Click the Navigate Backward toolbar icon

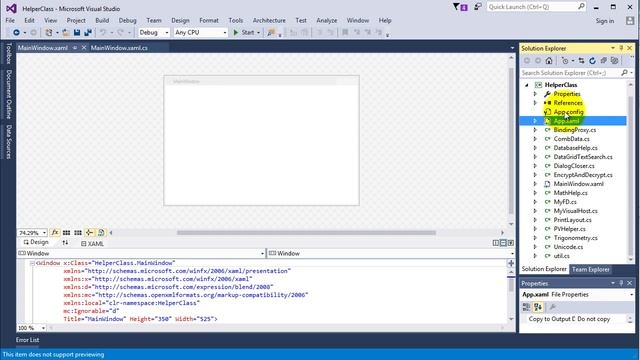point(16,32)
